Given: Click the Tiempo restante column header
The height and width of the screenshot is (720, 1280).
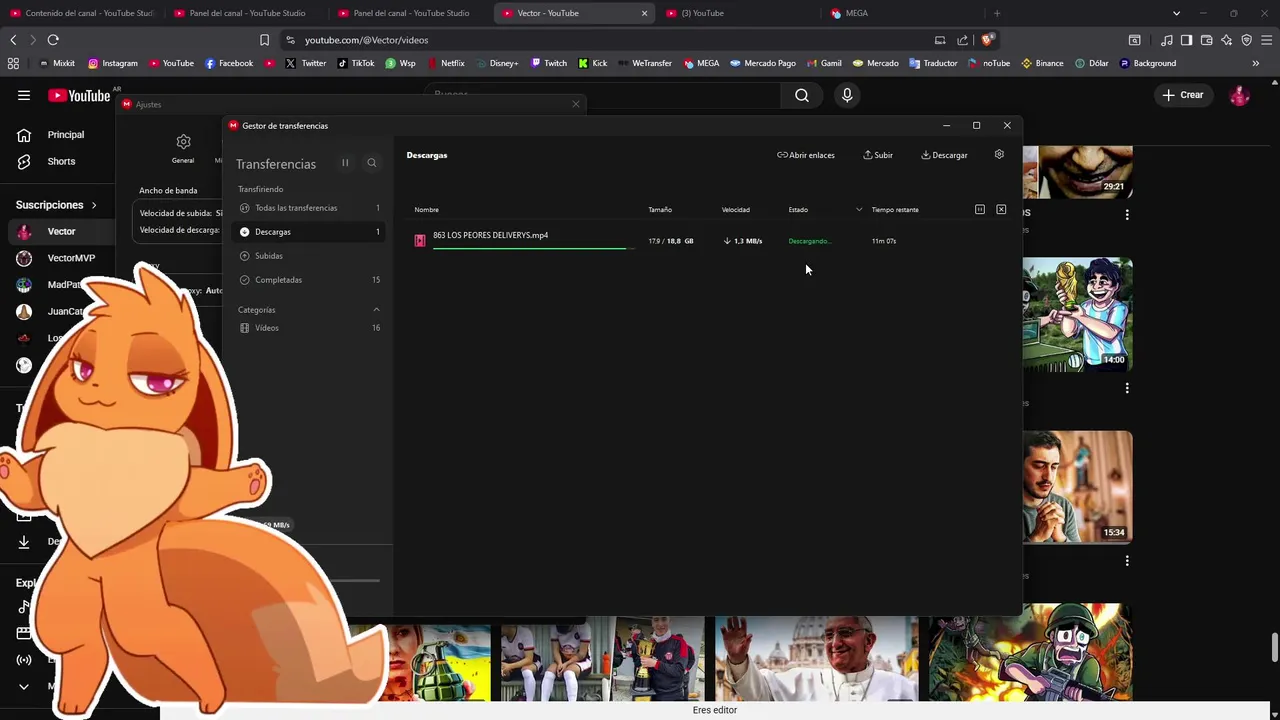Looking at the screenshot, I should 895,210.
